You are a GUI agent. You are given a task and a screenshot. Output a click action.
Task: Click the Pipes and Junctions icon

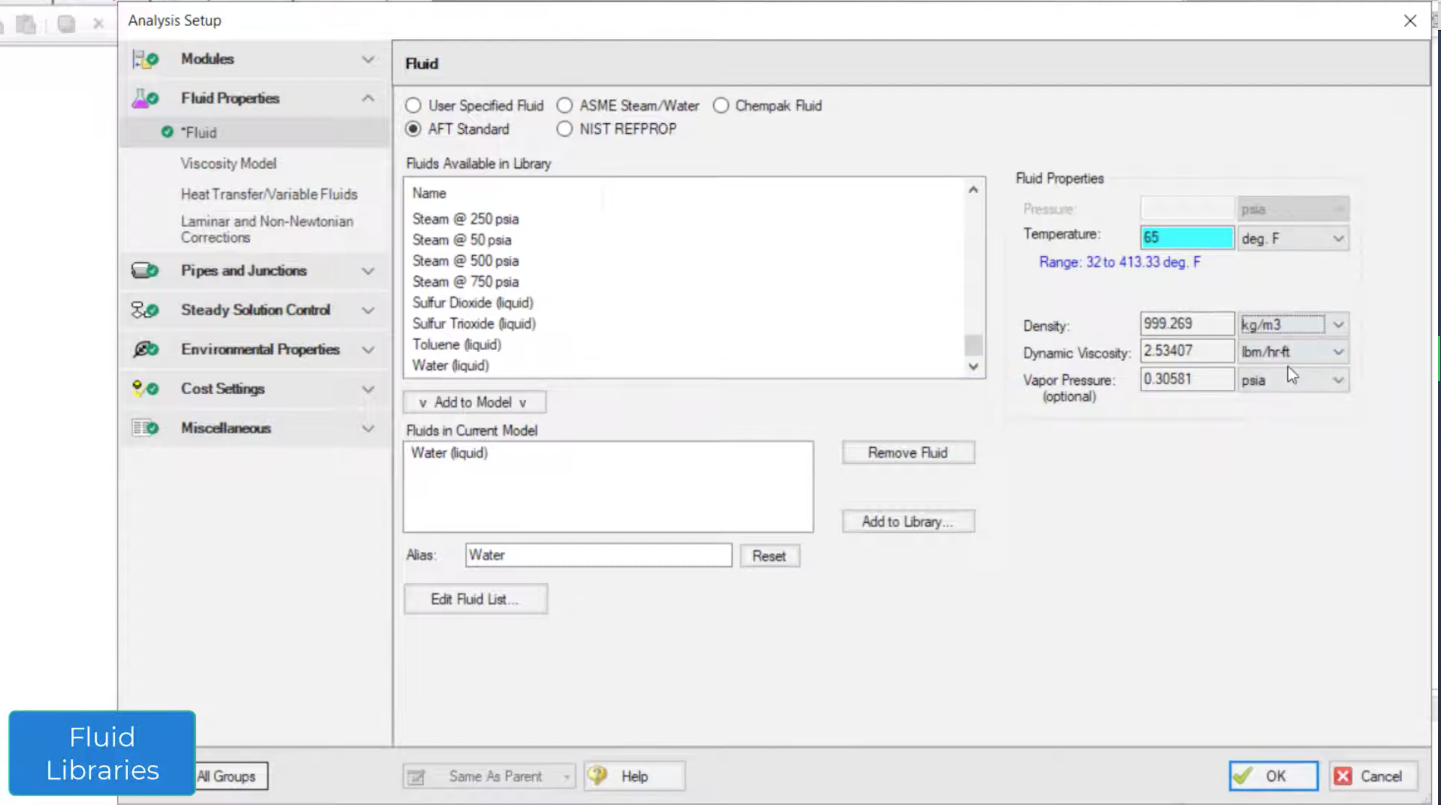(x=145, y=271)
